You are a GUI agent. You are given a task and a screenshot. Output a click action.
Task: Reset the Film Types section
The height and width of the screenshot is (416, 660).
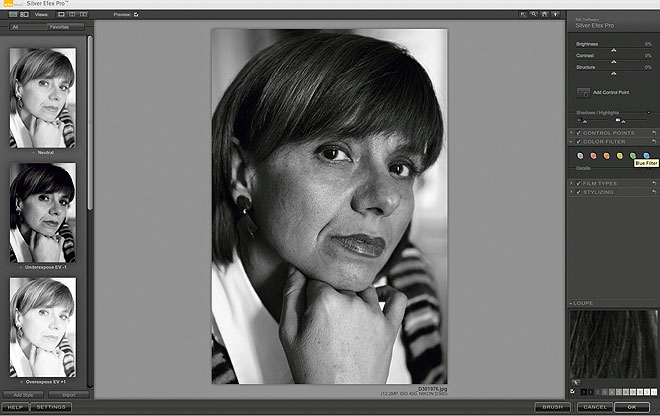(x=654, y=183)
